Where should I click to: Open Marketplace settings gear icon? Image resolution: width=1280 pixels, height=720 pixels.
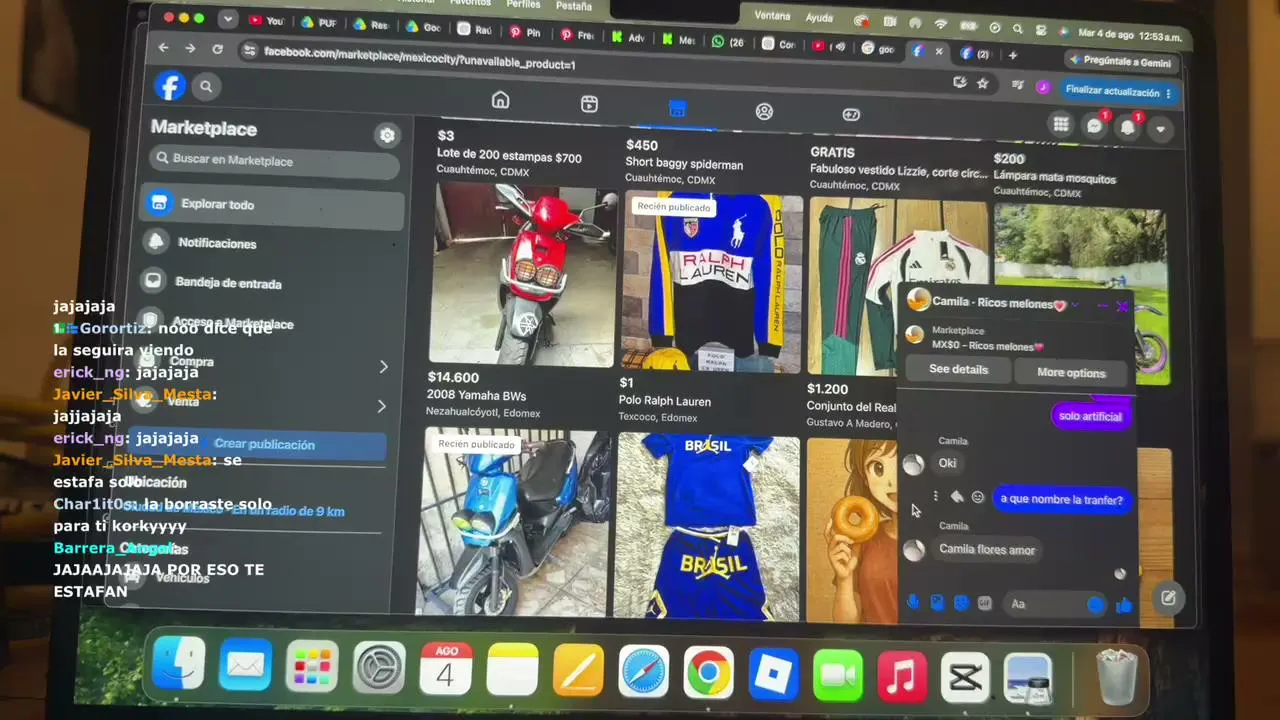tap(387, 135)
